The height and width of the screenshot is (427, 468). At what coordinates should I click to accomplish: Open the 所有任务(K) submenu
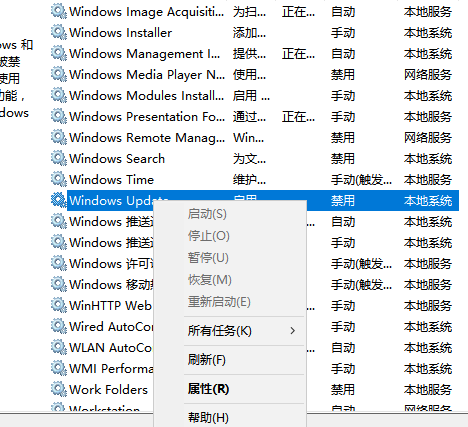(220, 331)
